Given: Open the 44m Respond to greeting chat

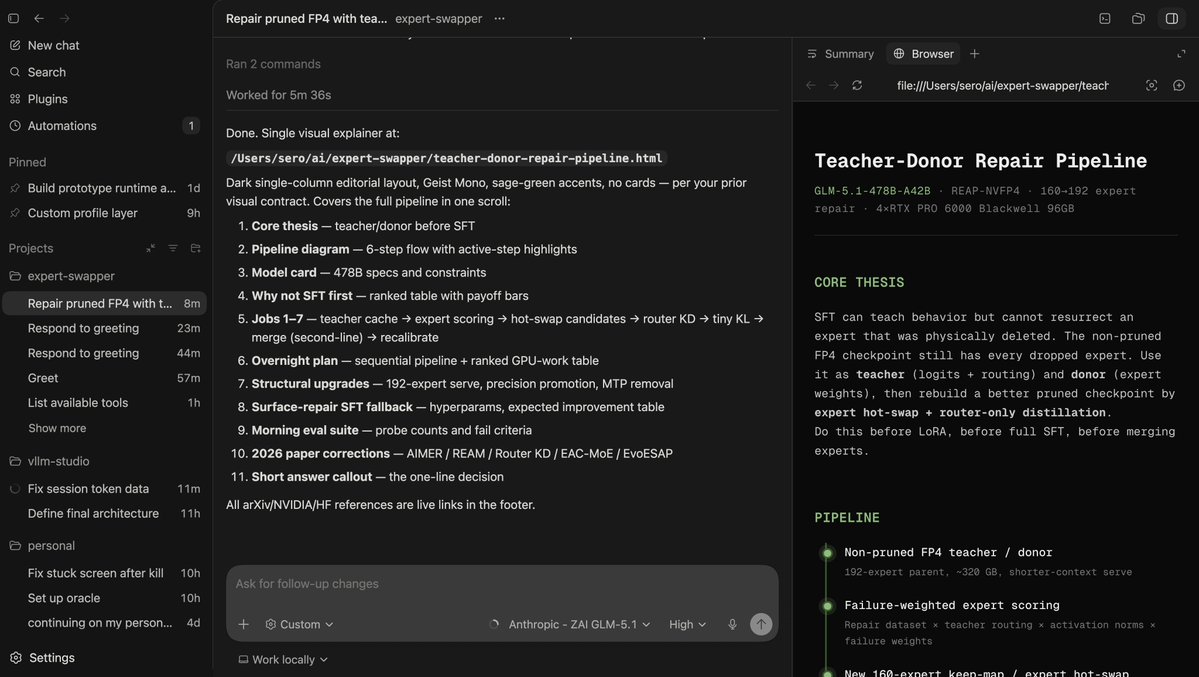Looking at the screenshot, I should (x=103, y=353).
